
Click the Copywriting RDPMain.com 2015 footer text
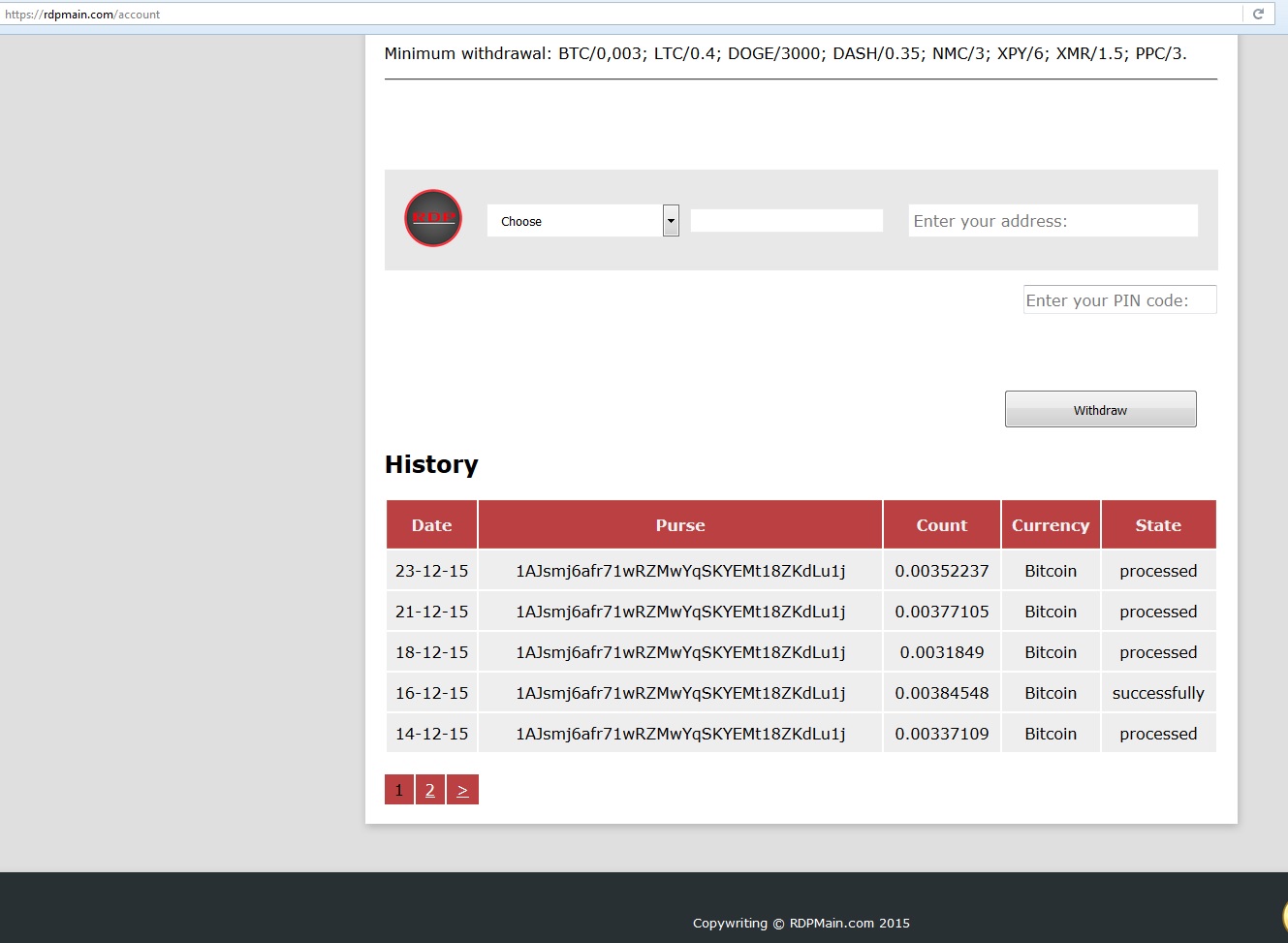tap(801, 923)
